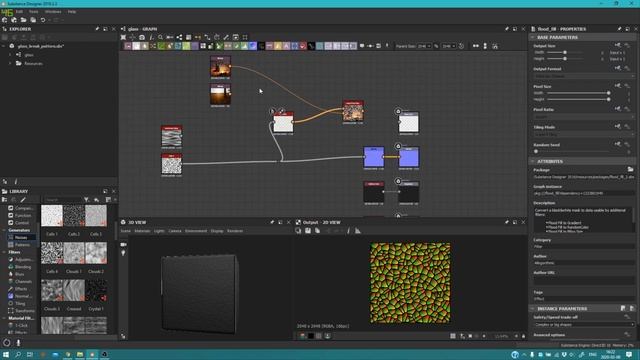Viewport: 640px width, 360px height.
Task: Collapse the Attributes section
Action: click(532, 162)
